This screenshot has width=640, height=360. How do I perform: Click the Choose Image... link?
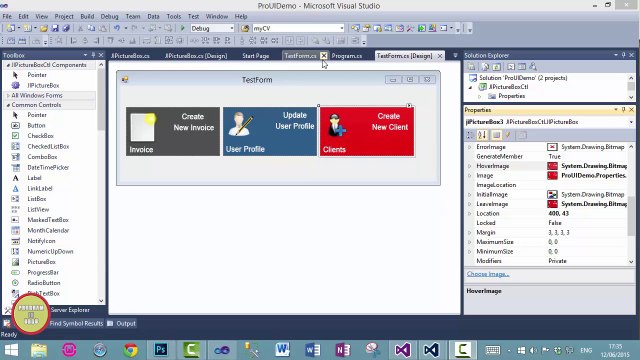click(488, 274)
